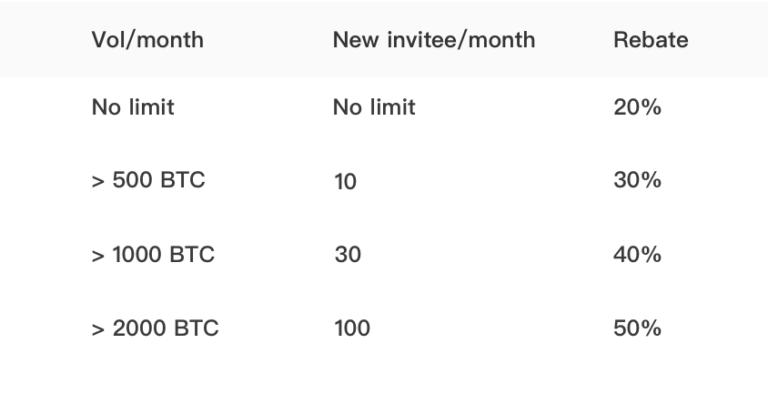This screenshot has height=404, width=768.
Task: Click the New invitee/month column header
Action: pyautogui.click(x=434, y=40)
